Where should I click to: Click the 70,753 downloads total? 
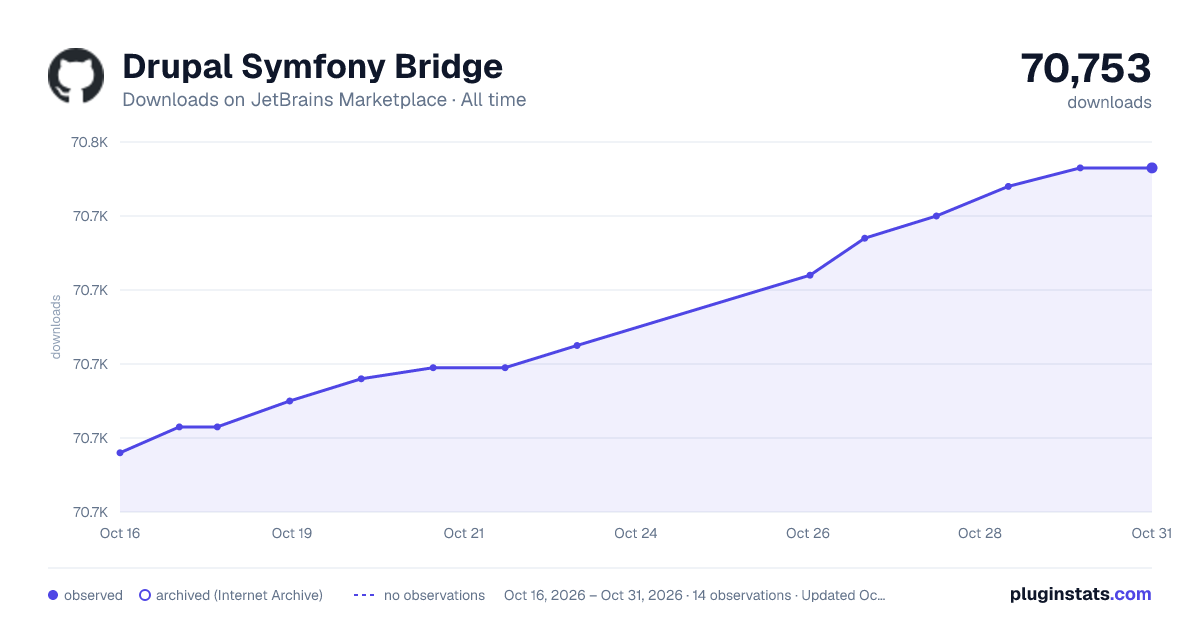(1086, 69)
